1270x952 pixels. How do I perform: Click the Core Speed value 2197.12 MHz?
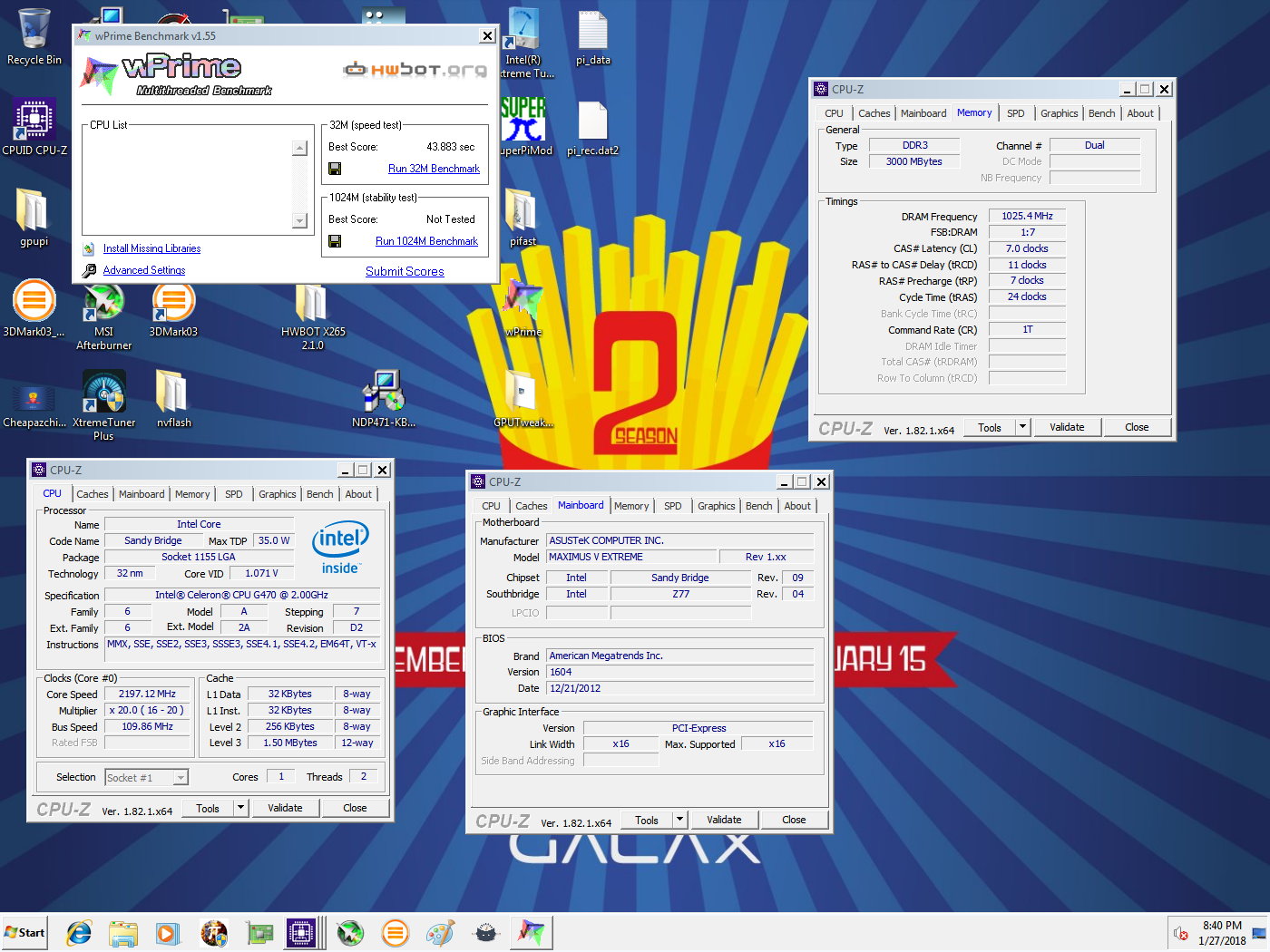click(x=147, y=694)
